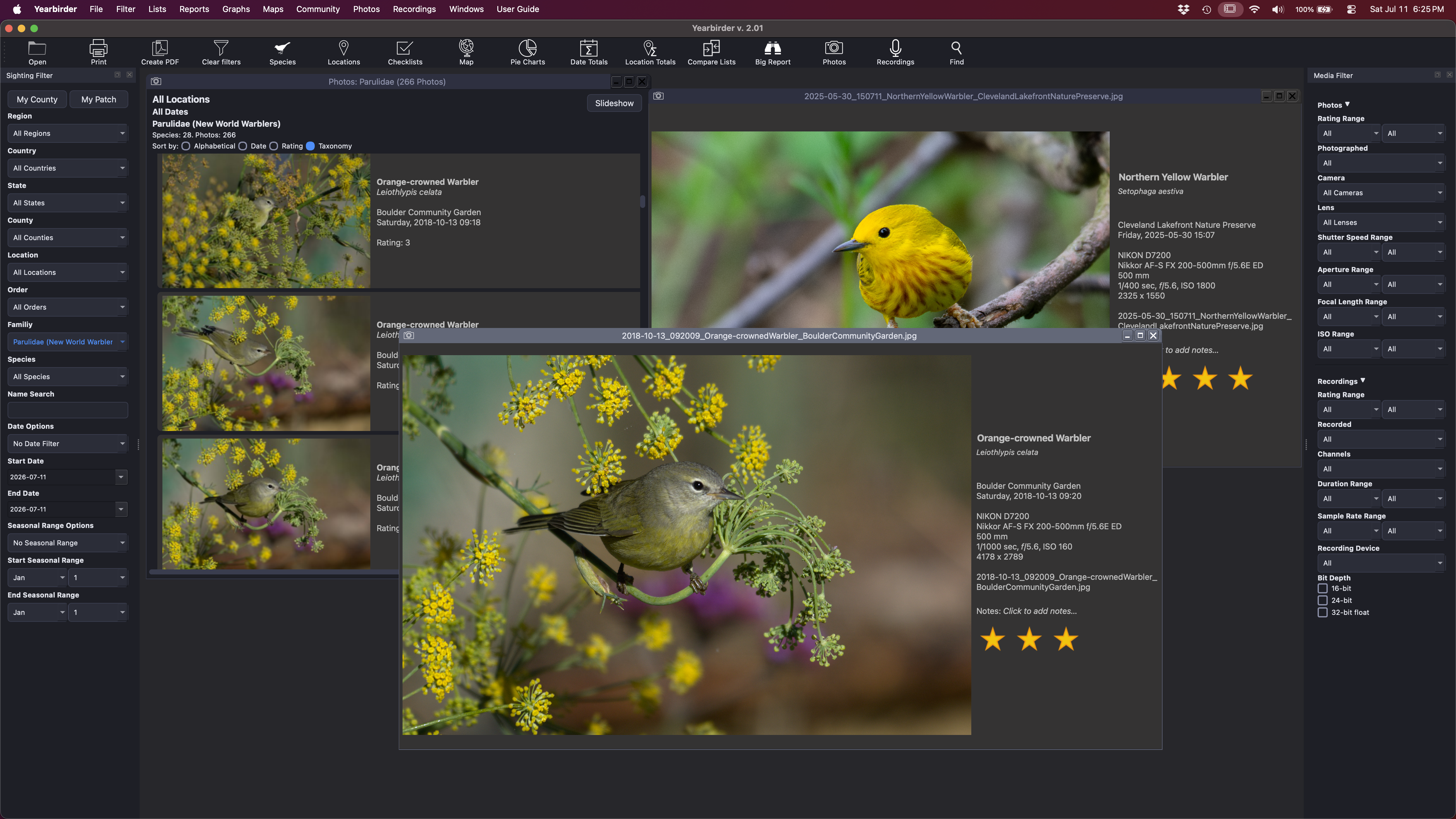Open the Date Totals toolbar icon
The width and height of the screenshot is (1456, 819).
(x=588, y=48)
